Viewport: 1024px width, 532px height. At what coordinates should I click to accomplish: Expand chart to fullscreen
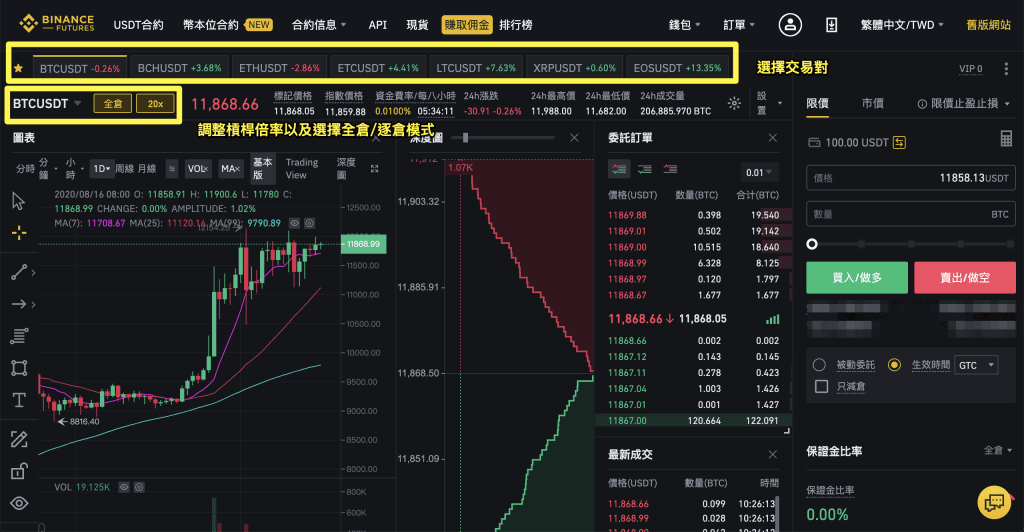374,169
